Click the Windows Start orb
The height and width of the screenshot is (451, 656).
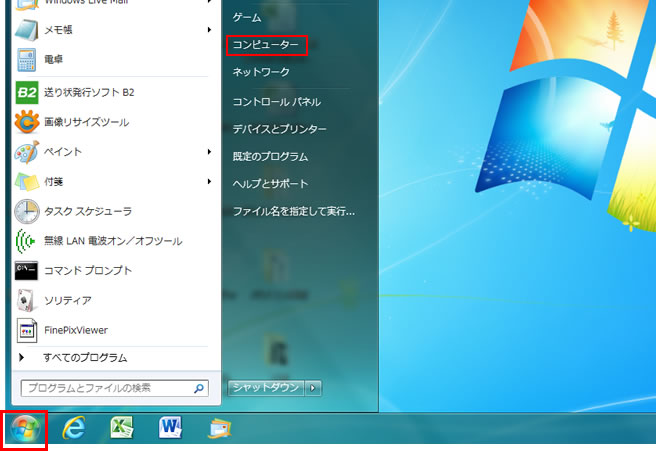(25, 430)
